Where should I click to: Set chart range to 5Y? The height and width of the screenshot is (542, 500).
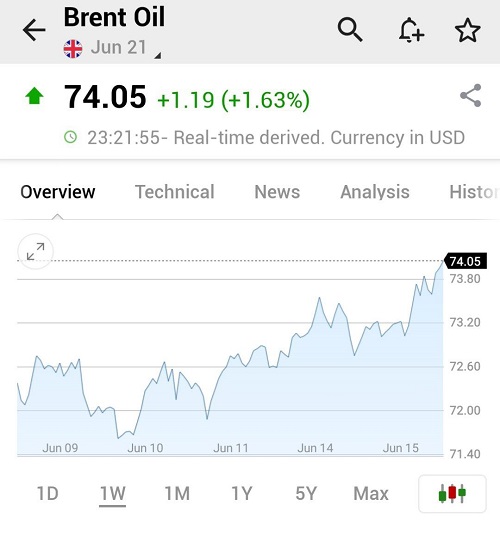point(306,493)
